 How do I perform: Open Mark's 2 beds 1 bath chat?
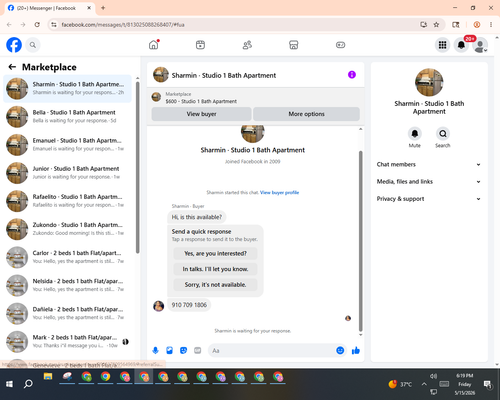pyautogui.click(x=67, y=341)
